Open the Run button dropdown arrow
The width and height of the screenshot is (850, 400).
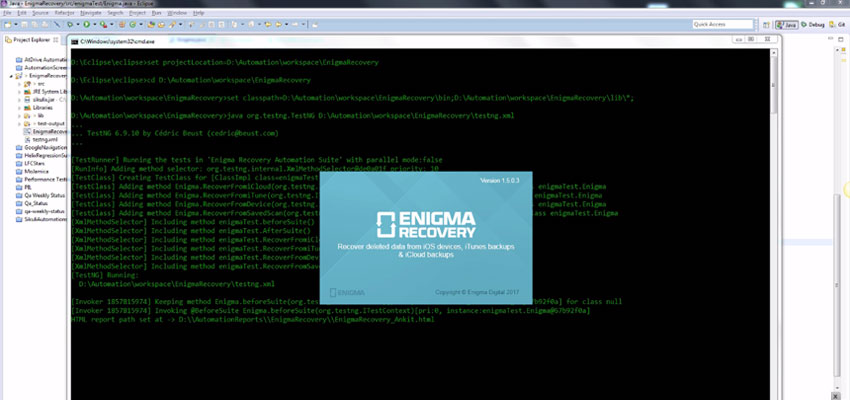tap(95, 24)
